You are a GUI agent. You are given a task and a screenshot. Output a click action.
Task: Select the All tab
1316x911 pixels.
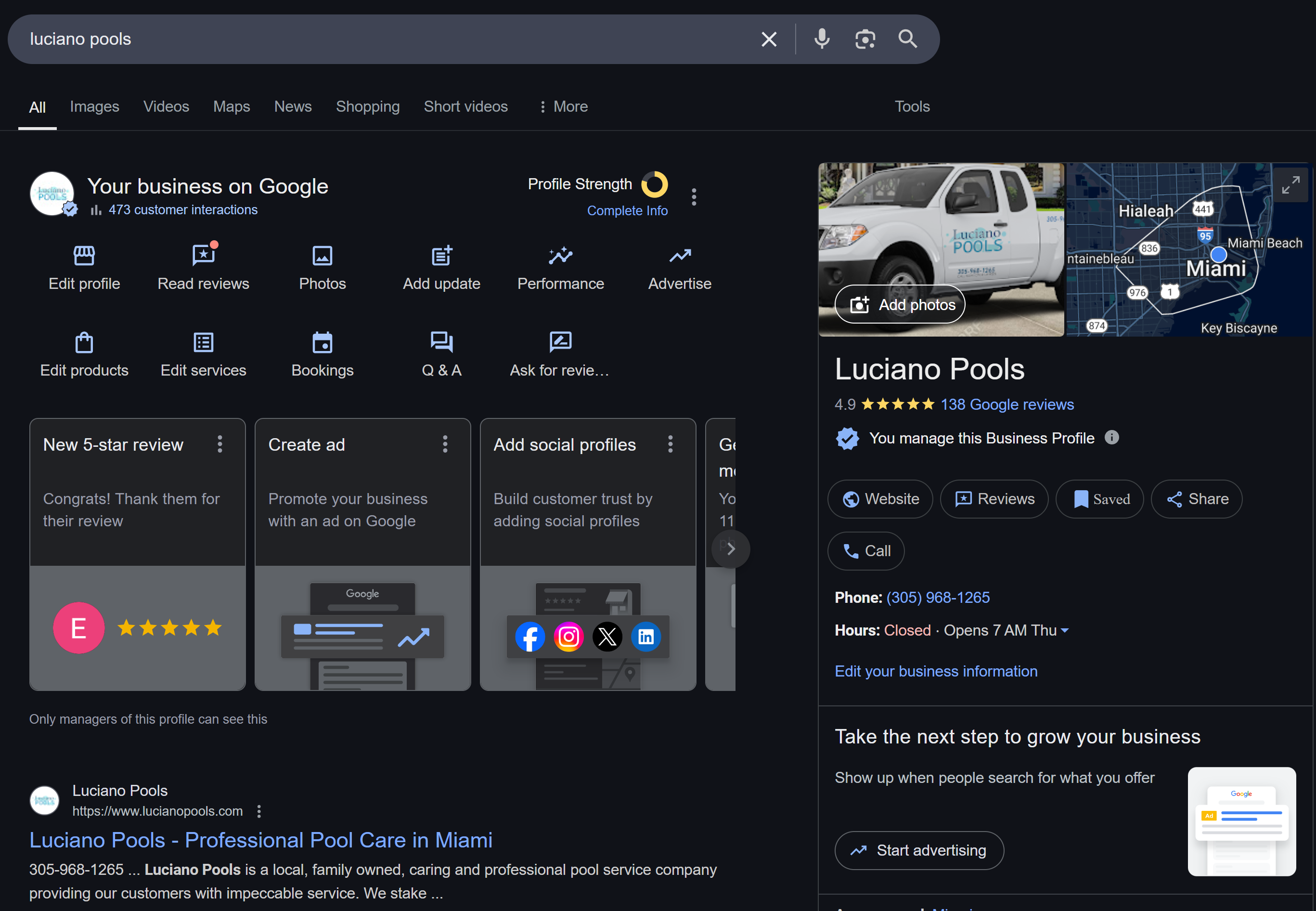tap(37, 107)
